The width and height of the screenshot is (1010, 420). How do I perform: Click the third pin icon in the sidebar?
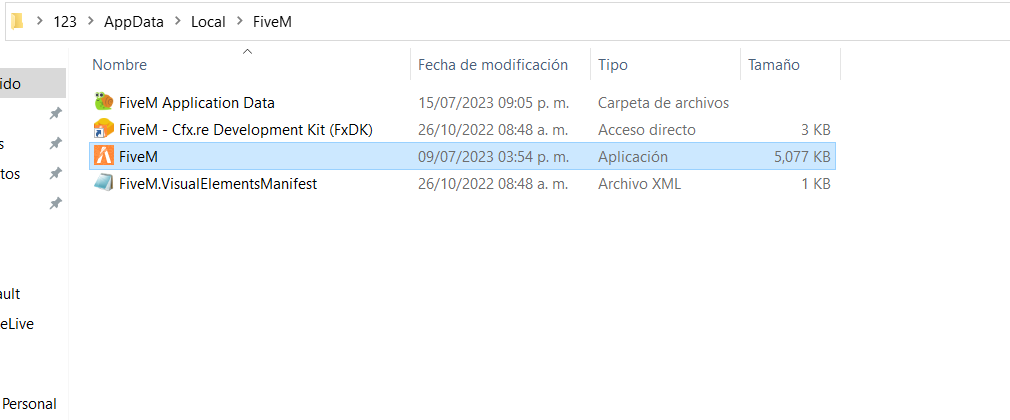click(x=56, y=174)
